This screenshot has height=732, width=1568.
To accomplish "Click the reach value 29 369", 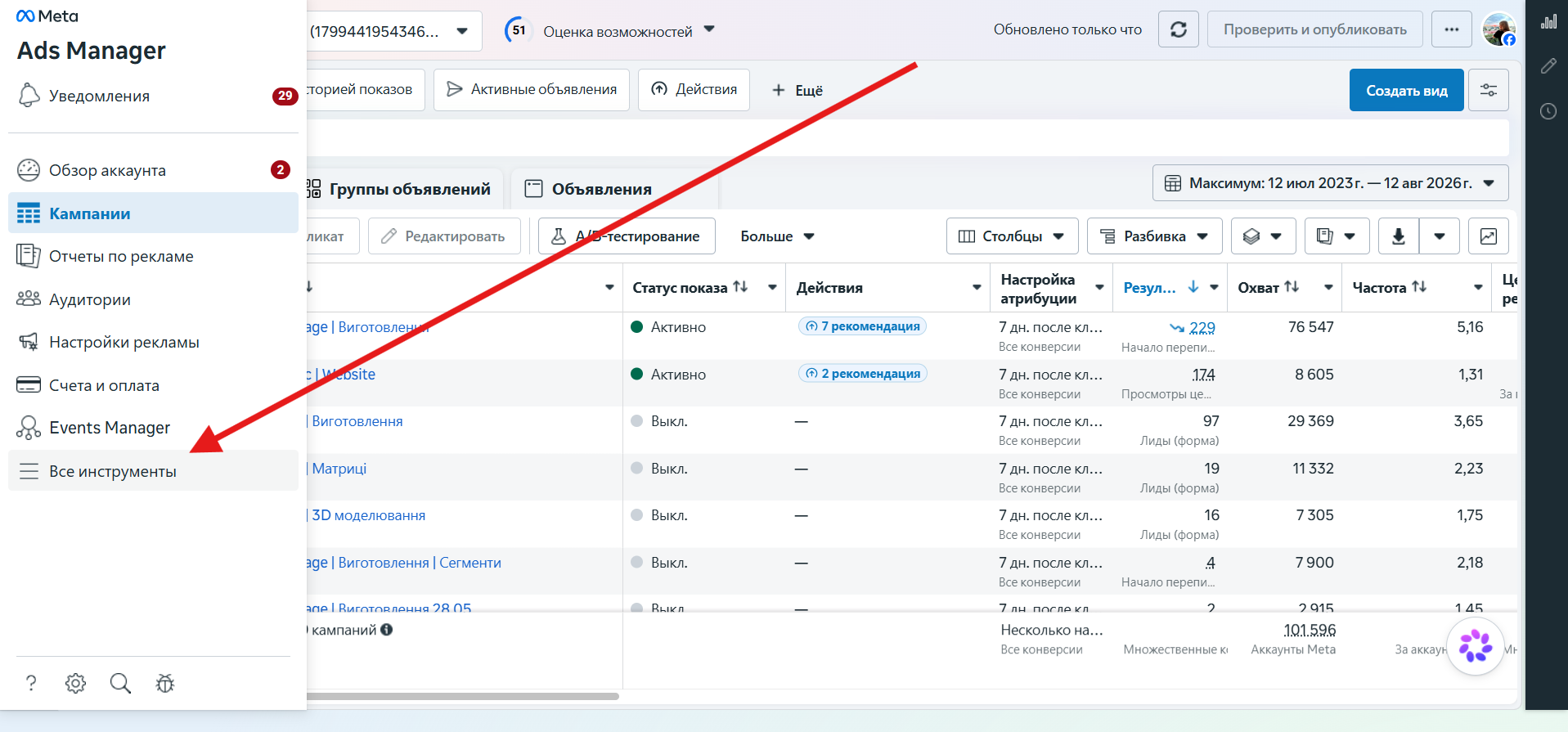I will pyautogui.click(x=1311, y=421).
